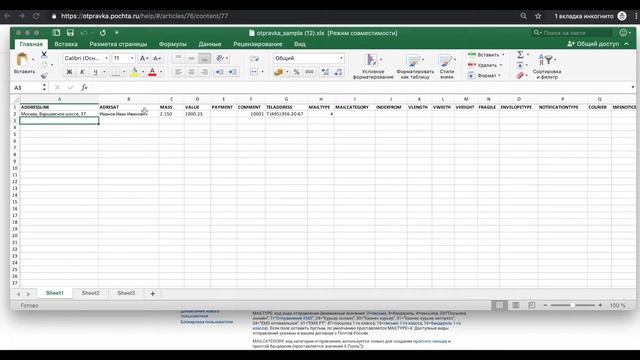Viewport: 640px width, 360px height.
Task: Switch to the Вставка ribbon tab
Action: [x=66, y=44]
